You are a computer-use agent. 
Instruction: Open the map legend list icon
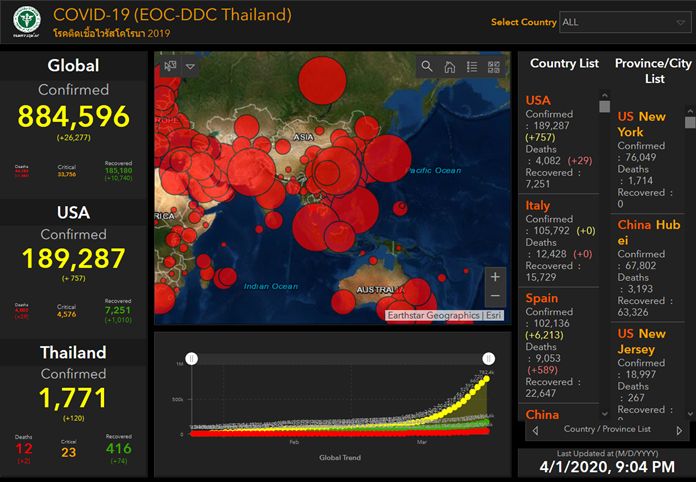(472, 67)
